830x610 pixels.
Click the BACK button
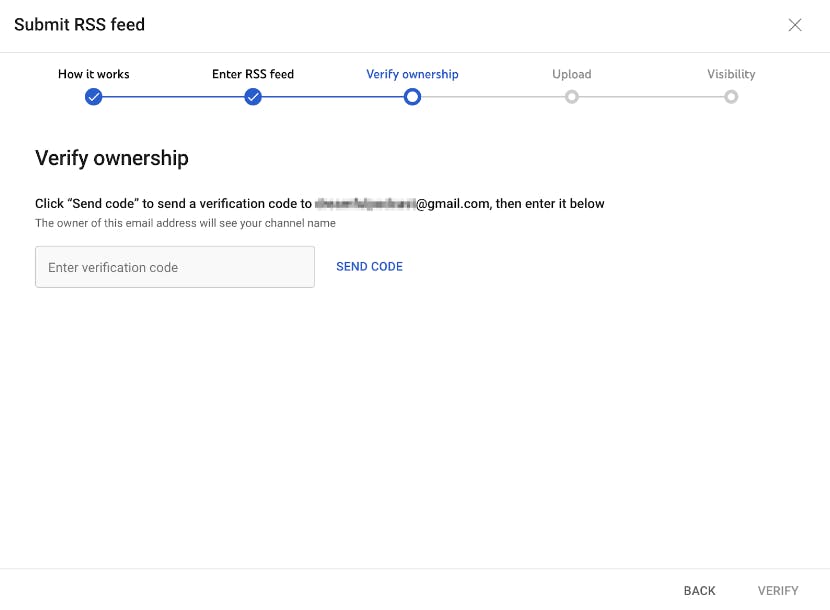[700, 590]
